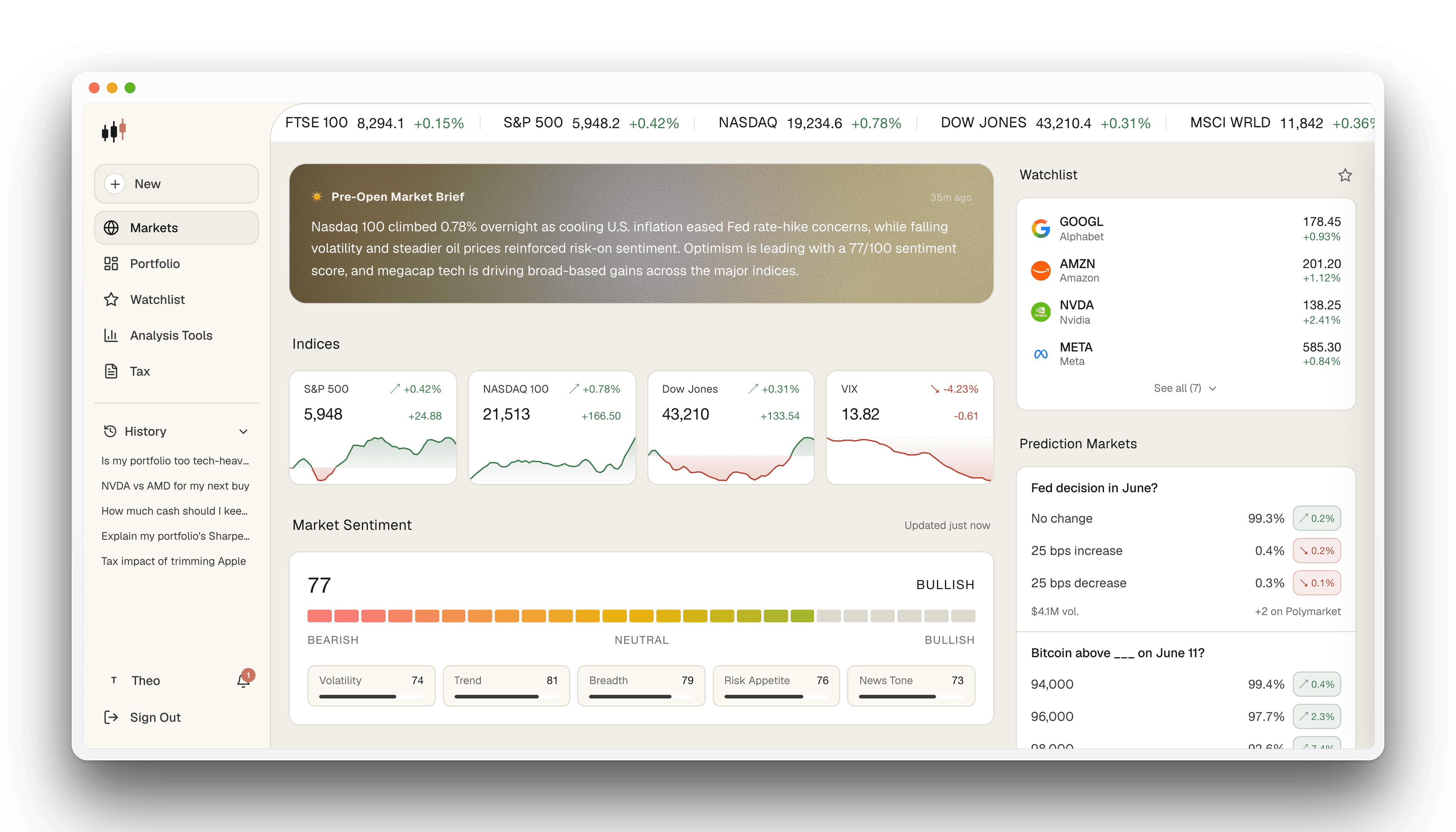This screenshot has width=1456, height=832.
Task: Open history 'NVDA vs AMD for my next buy'
Action: click(175, 486)
